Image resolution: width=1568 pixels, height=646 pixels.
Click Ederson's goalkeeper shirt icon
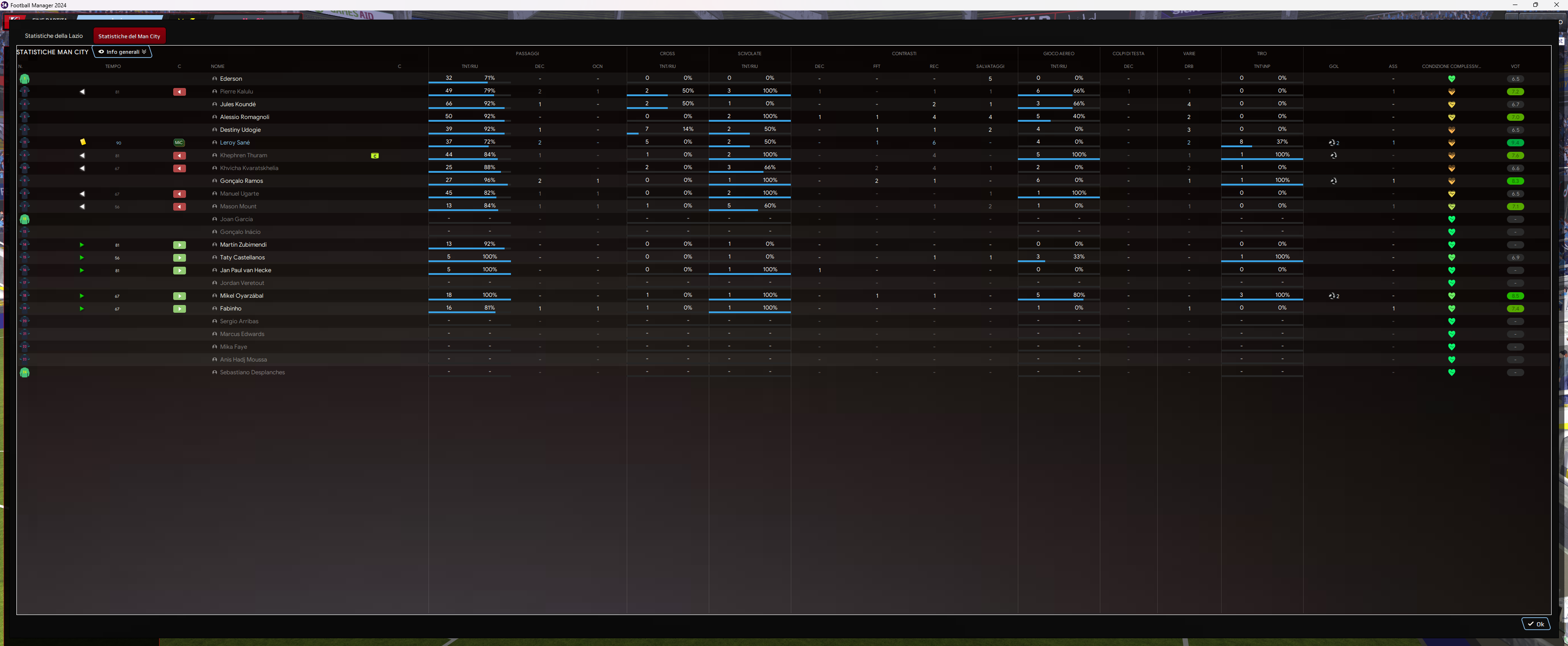coord(24,79)
